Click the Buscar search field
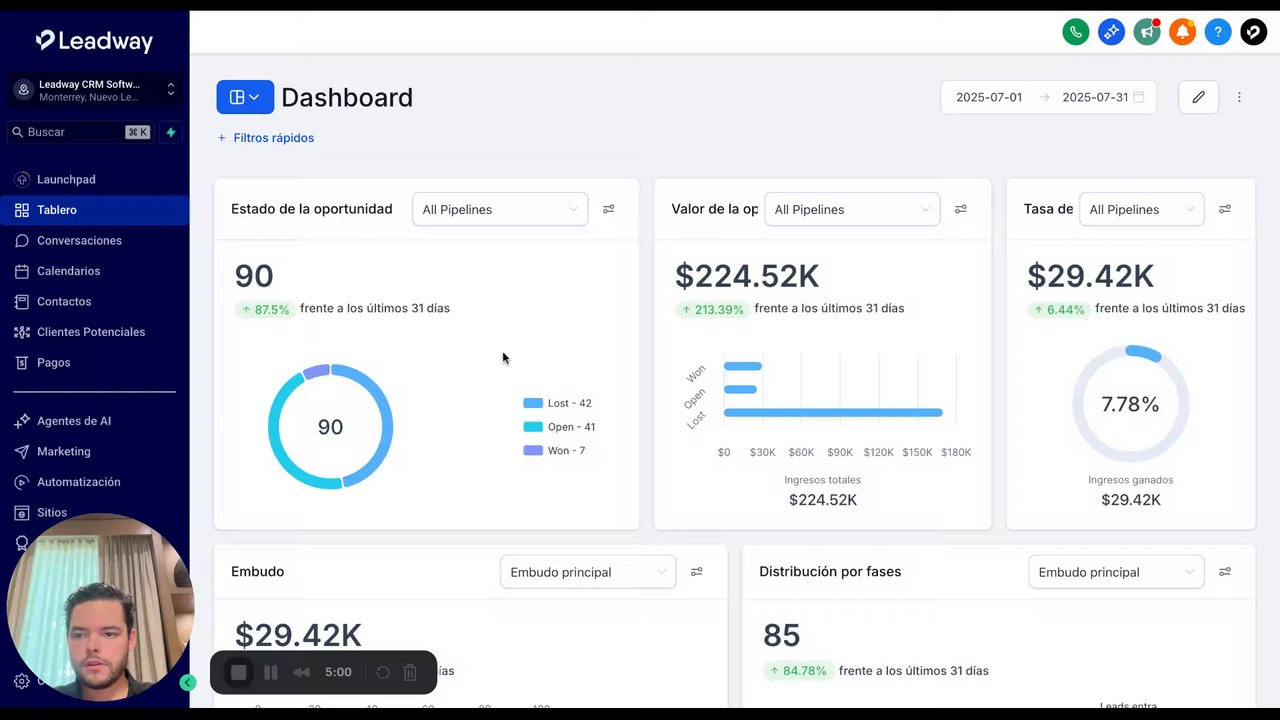Screen dimensions: 1280x720 coord(80,132)
